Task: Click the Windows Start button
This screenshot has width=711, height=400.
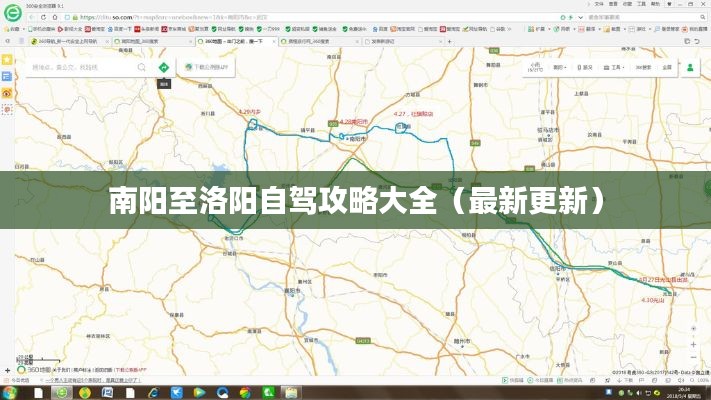Action: click(x=10, y=392)
